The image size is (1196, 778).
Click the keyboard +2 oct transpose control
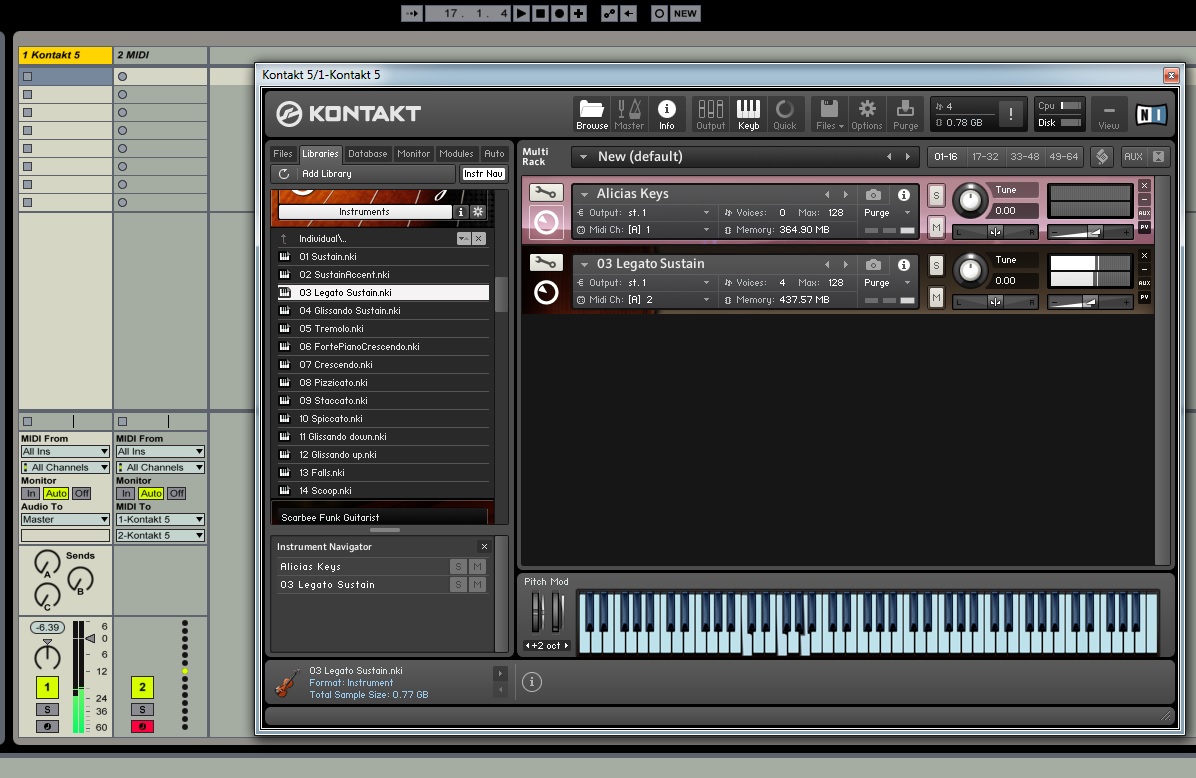tap(547, 645)
